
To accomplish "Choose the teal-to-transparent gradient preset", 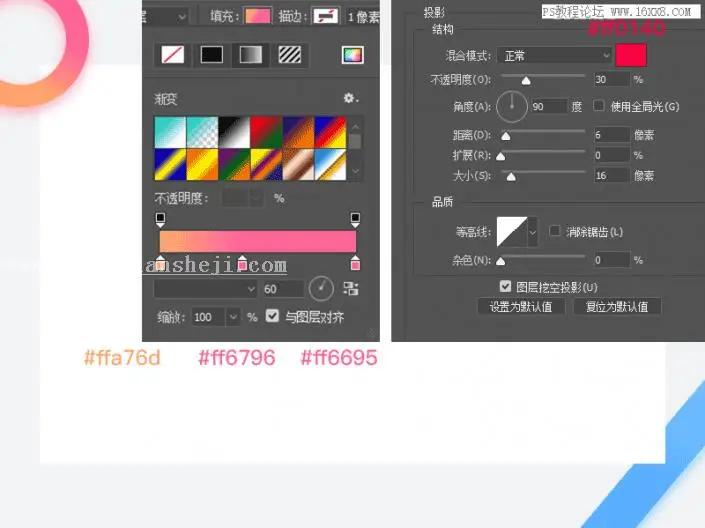I will tap(202, 132).
